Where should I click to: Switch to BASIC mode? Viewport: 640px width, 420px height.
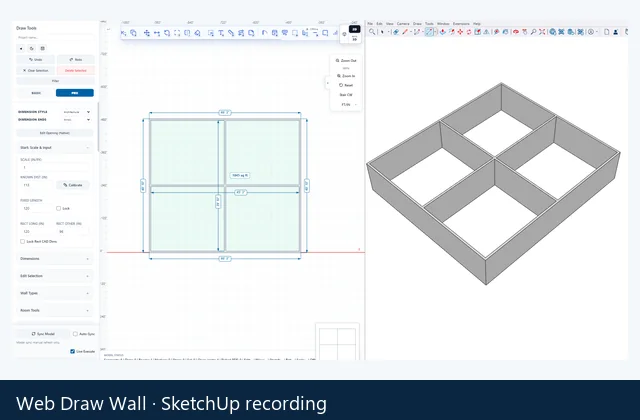tap(36, 93)
